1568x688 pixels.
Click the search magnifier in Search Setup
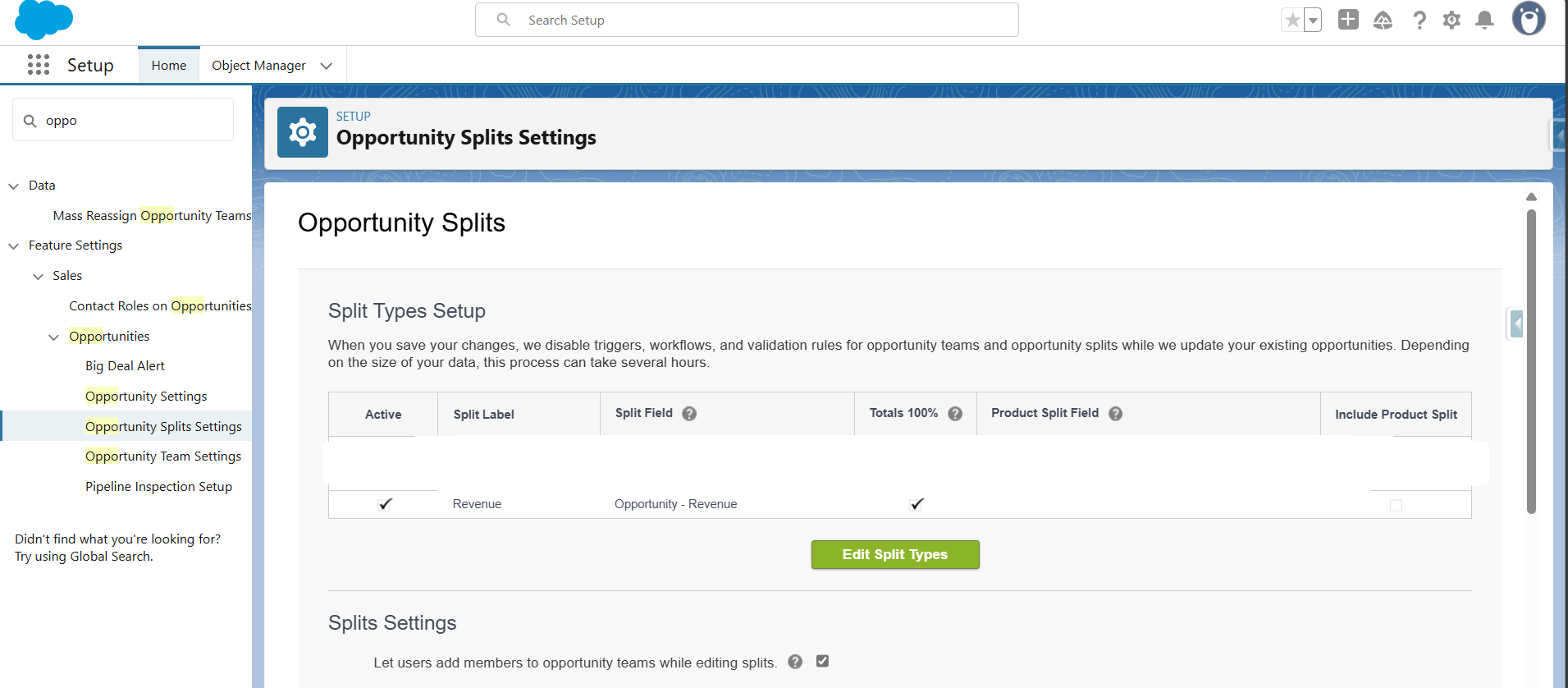click(504, 19)
